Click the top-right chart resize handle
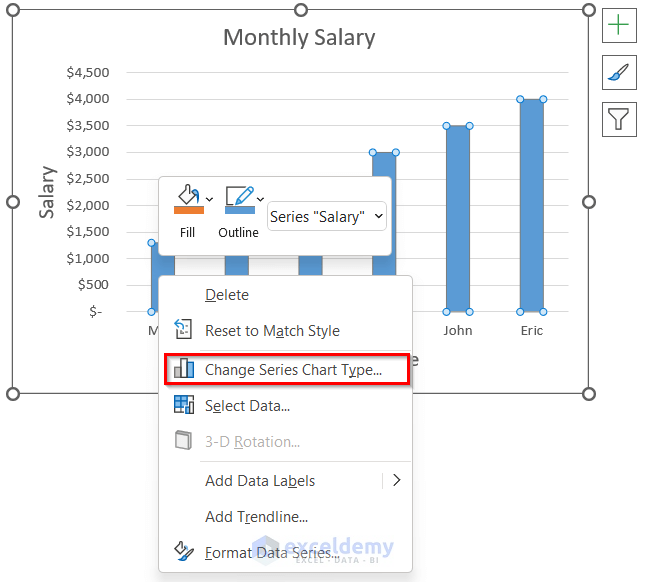Screen dimensions: 646x582 [589, 10]
